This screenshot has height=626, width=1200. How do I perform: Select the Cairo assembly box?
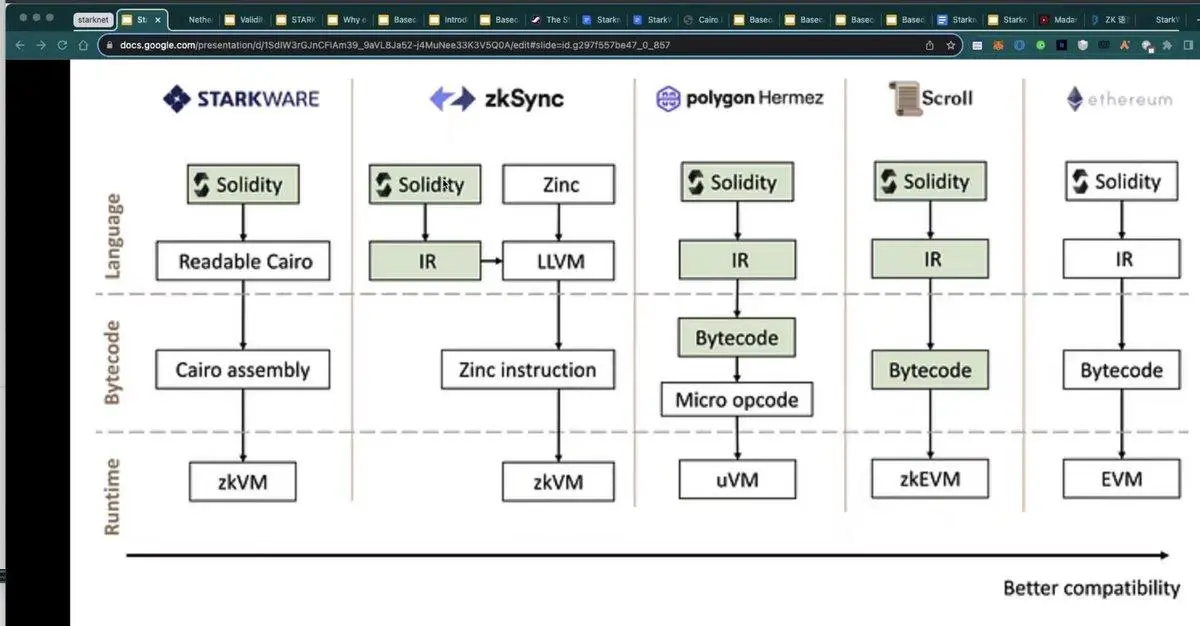click(243, 370)
